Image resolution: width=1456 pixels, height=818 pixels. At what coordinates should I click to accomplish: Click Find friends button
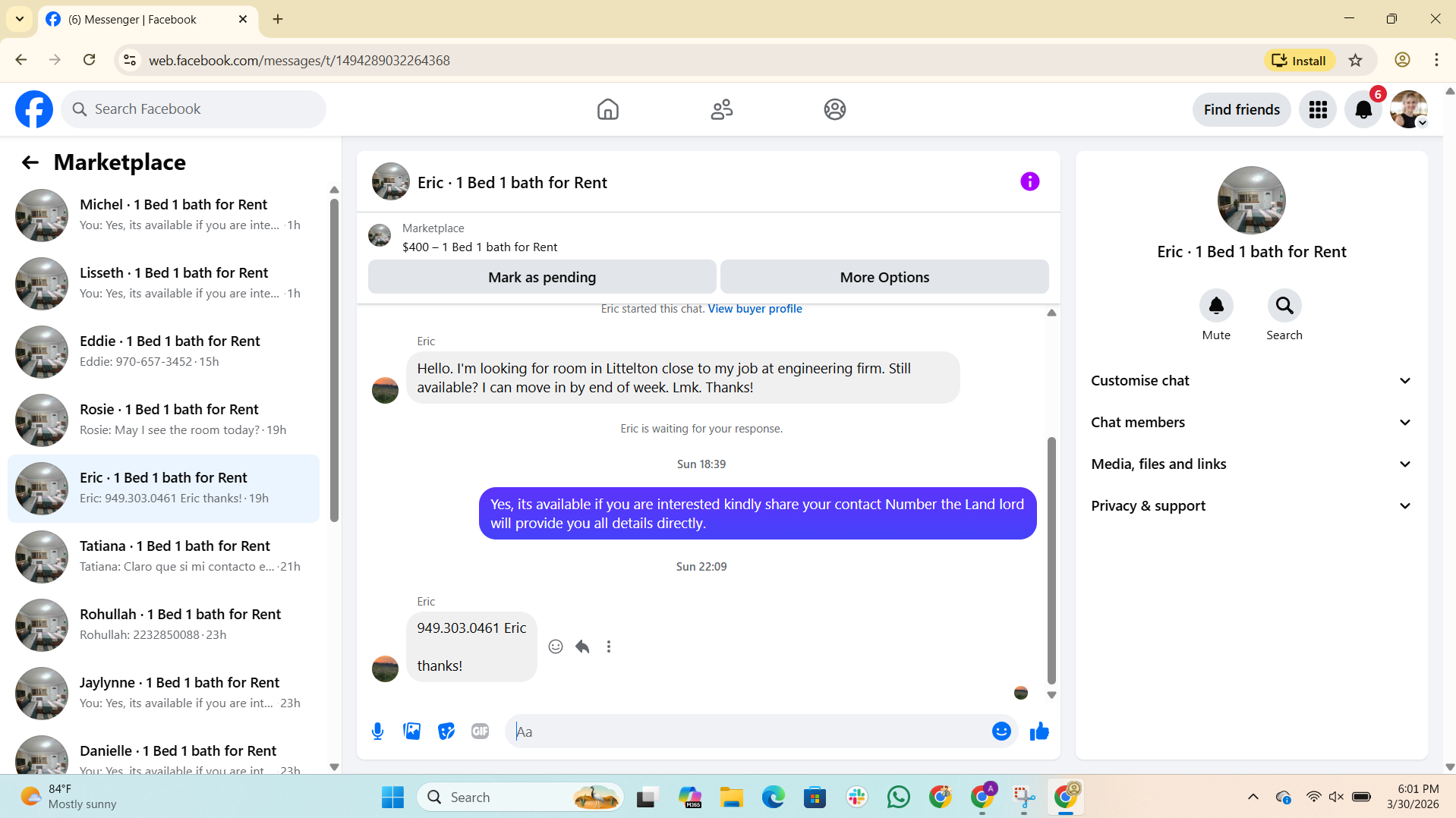point(1241,109)
